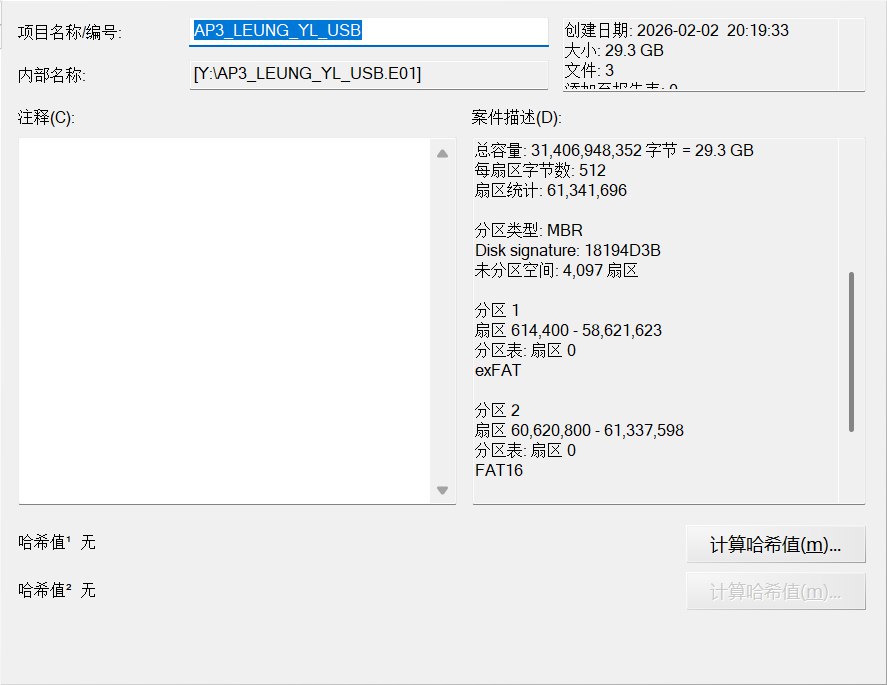Click inside the empty 注释 text area

pos(226,320)
